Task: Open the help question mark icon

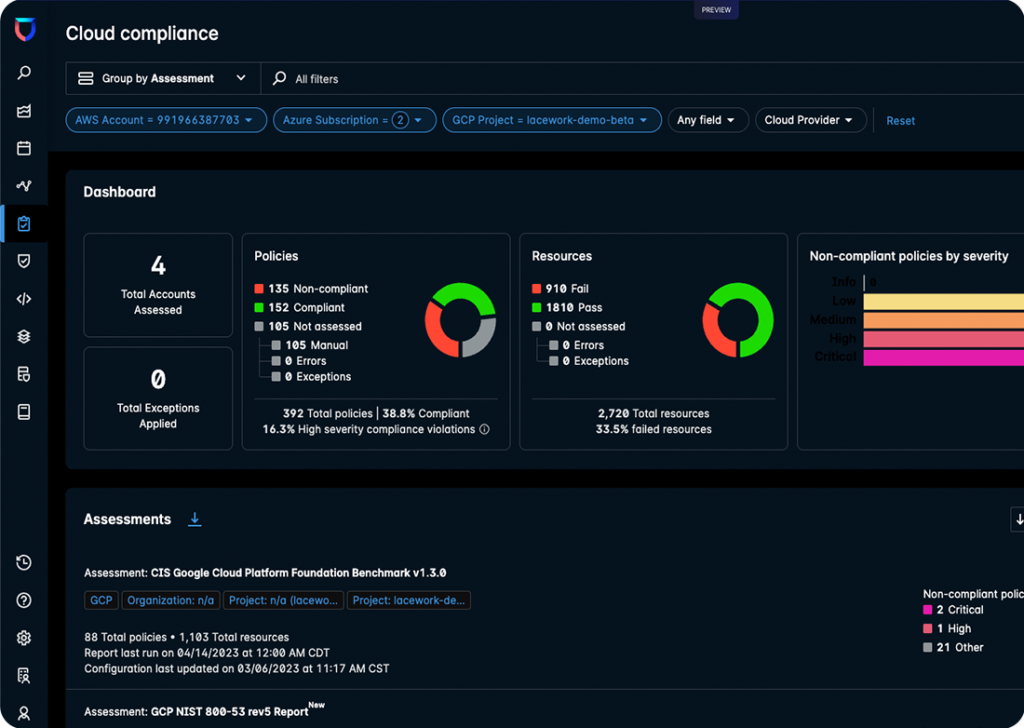Action: [23, 600]
